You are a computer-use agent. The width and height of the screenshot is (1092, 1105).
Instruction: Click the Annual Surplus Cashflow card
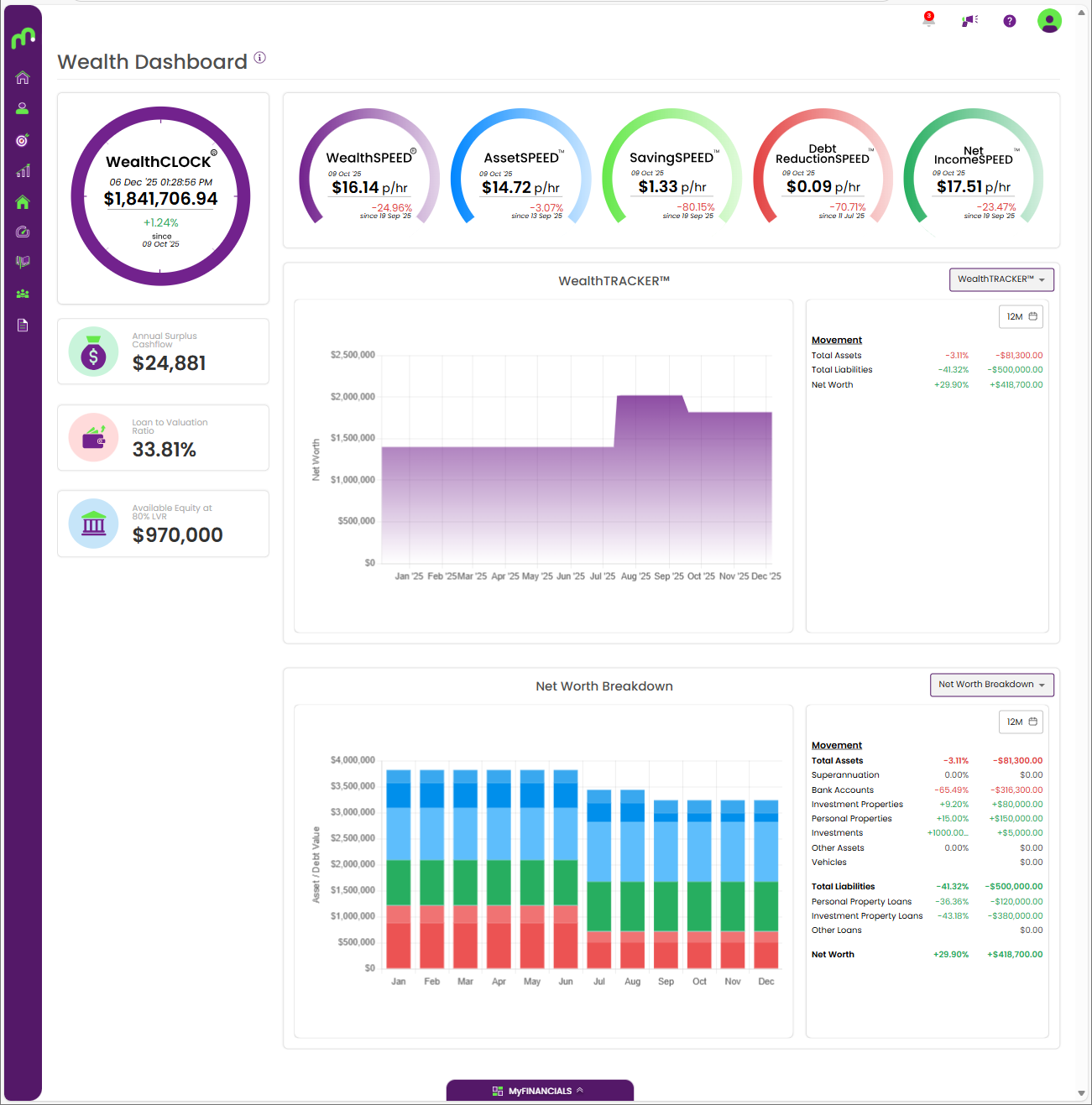click(163, 352)
